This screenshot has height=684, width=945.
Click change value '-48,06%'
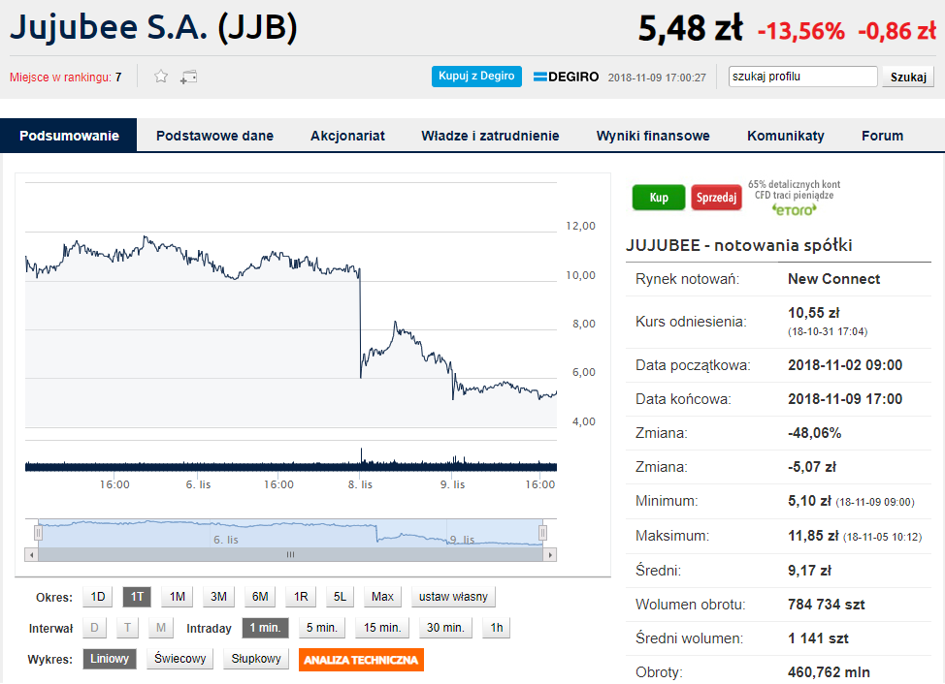click(814, 433)
